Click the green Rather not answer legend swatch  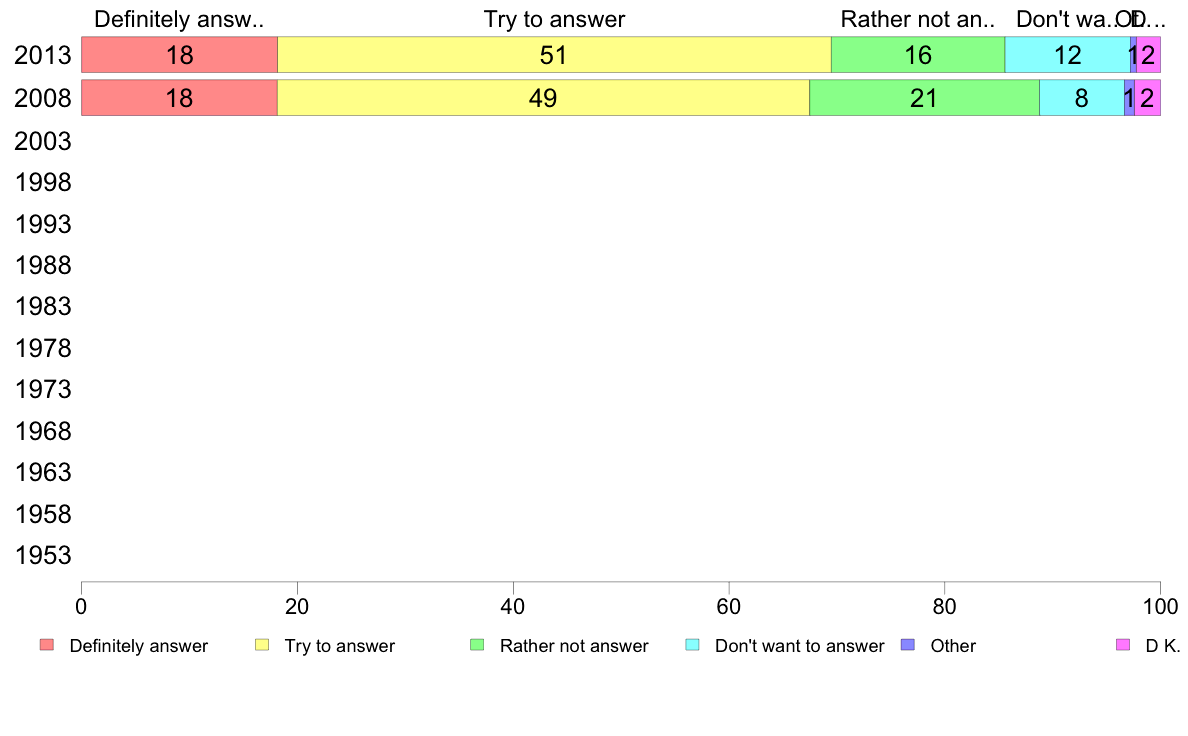[x=477, y=645]
